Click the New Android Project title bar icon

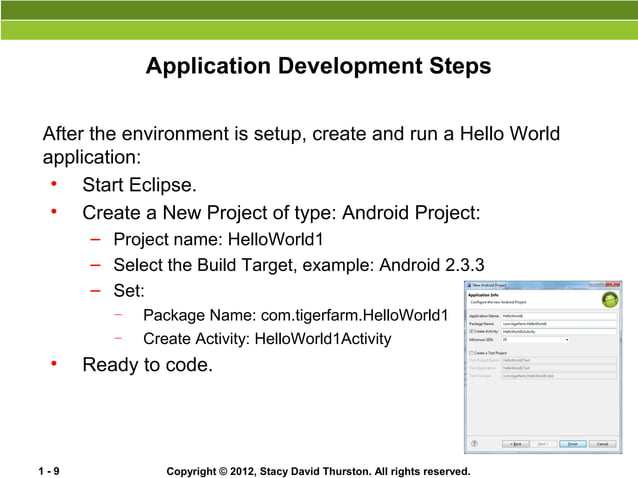click(470, 285)
